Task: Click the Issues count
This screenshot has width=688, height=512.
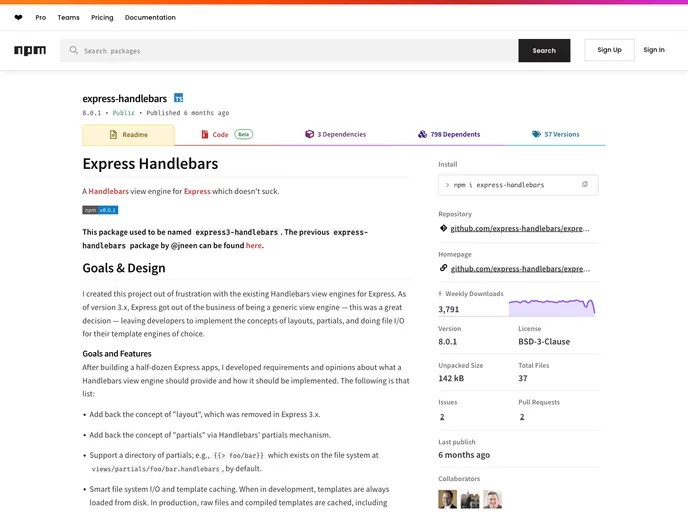Action: tap(442, 417)
